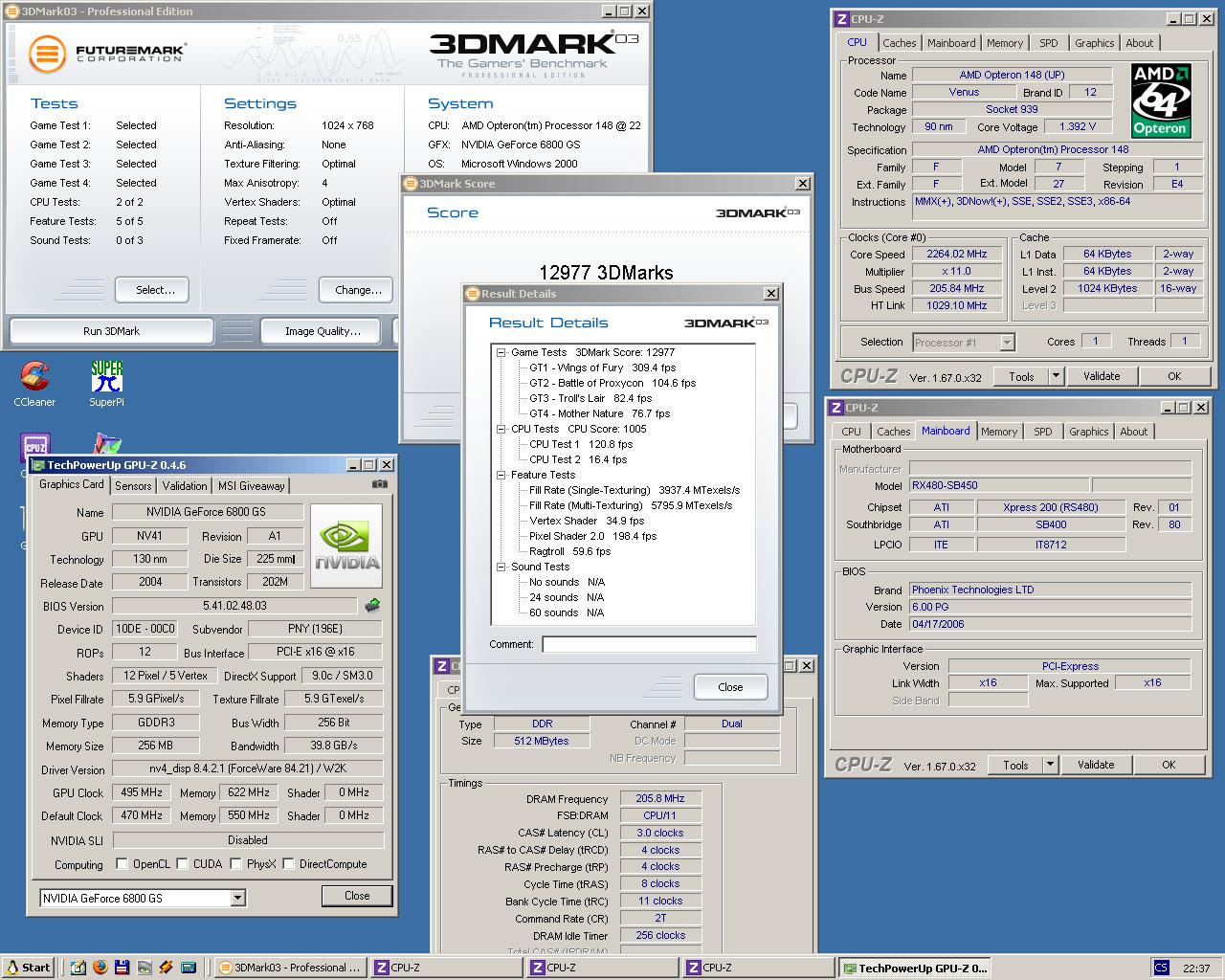Click the Validate button in Mainboard CPU-Z
This screenshot has width=1225, height=980.
coord(1096,765)
